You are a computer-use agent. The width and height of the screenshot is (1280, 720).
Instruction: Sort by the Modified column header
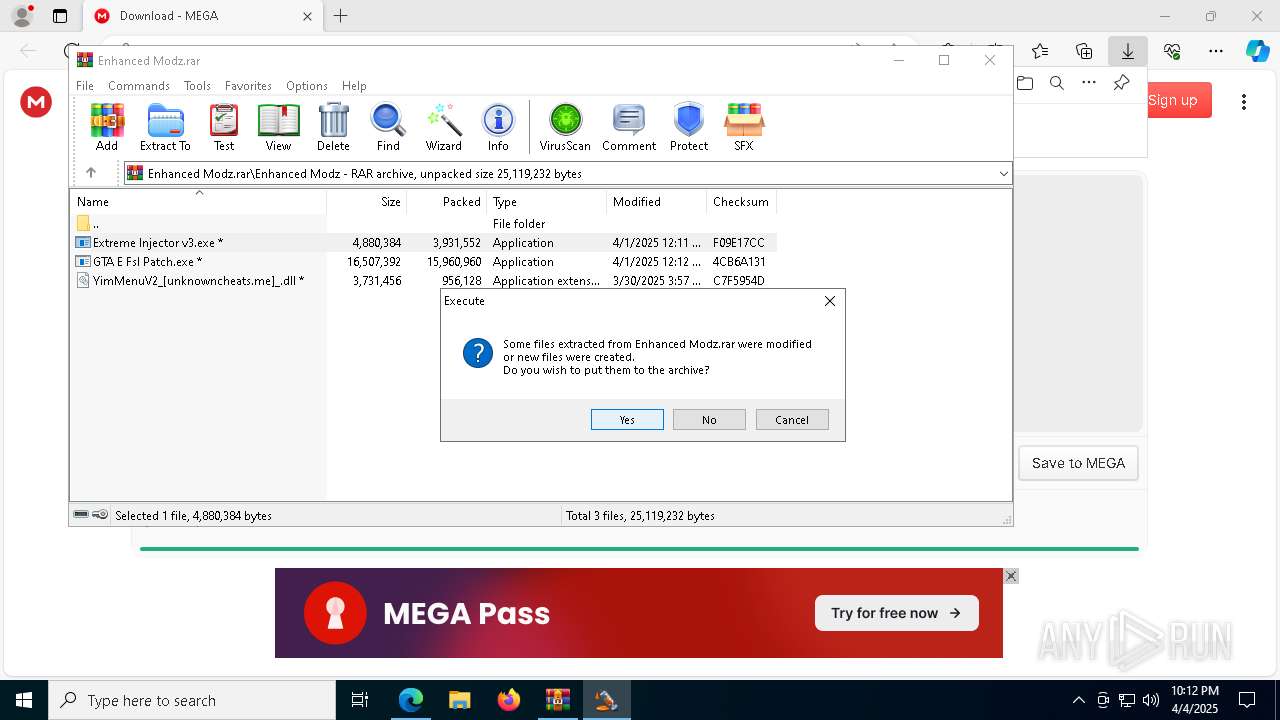(657, 202)
